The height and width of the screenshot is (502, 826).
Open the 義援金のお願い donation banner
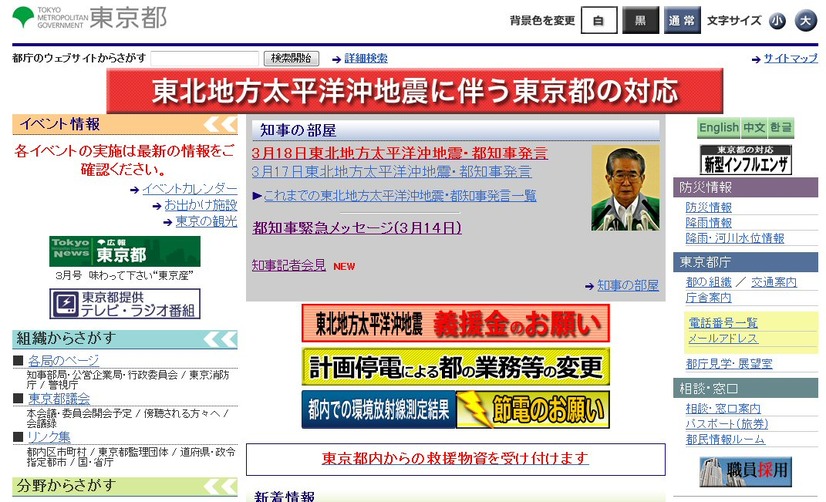pos(456,323)
